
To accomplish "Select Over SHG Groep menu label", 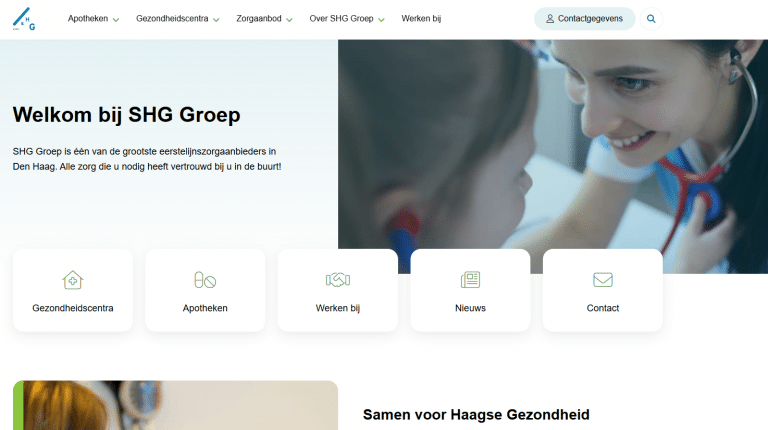I will [x=341, y=19].
